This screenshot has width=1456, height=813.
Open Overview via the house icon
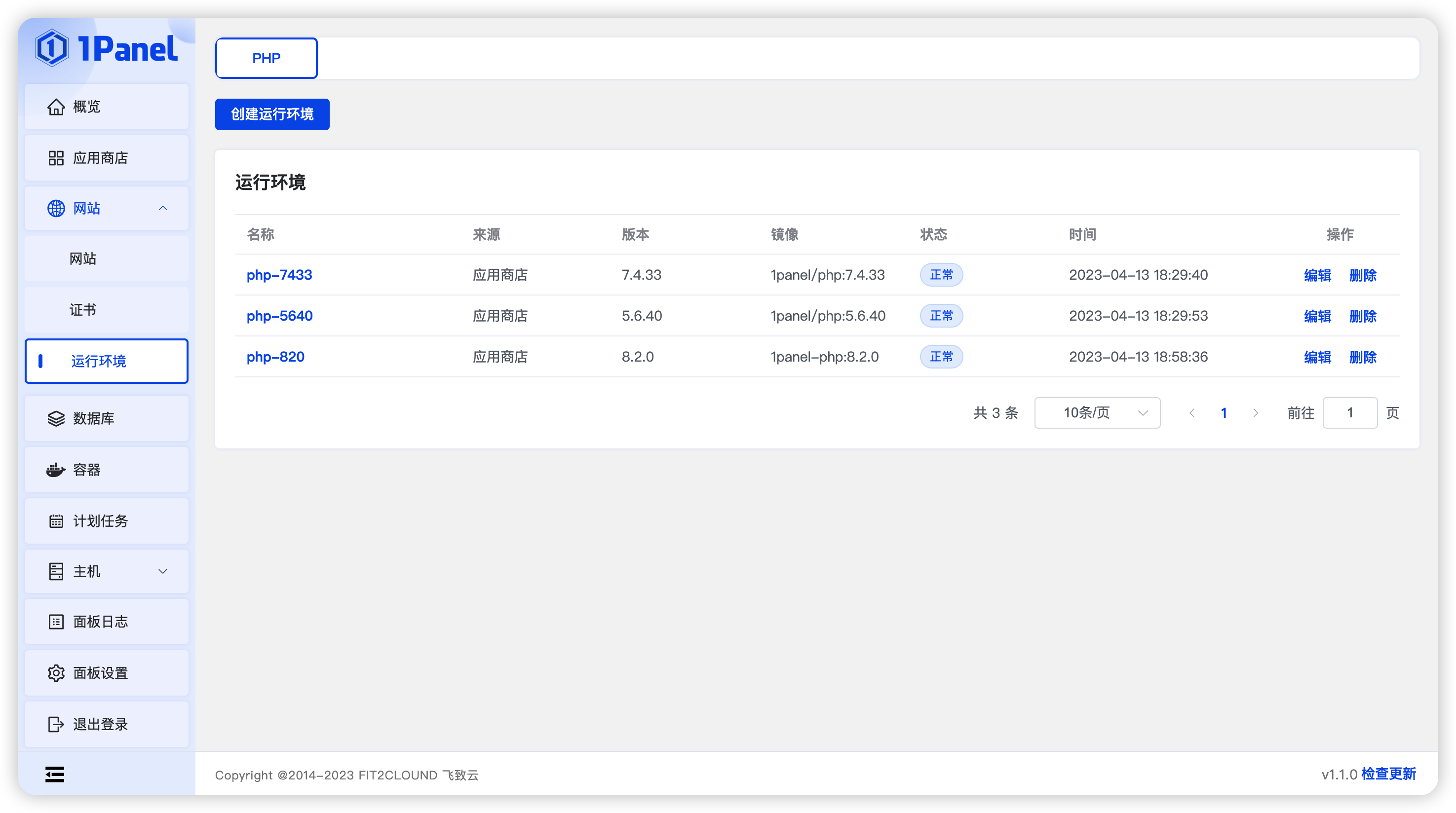click(56, 107)
